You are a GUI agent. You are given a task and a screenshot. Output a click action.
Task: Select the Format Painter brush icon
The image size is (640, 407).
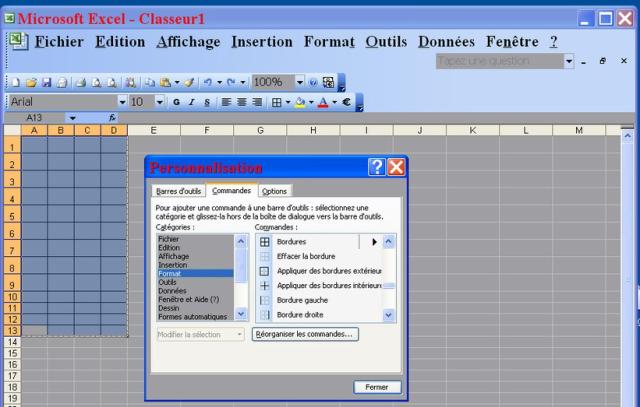point(189,82)
